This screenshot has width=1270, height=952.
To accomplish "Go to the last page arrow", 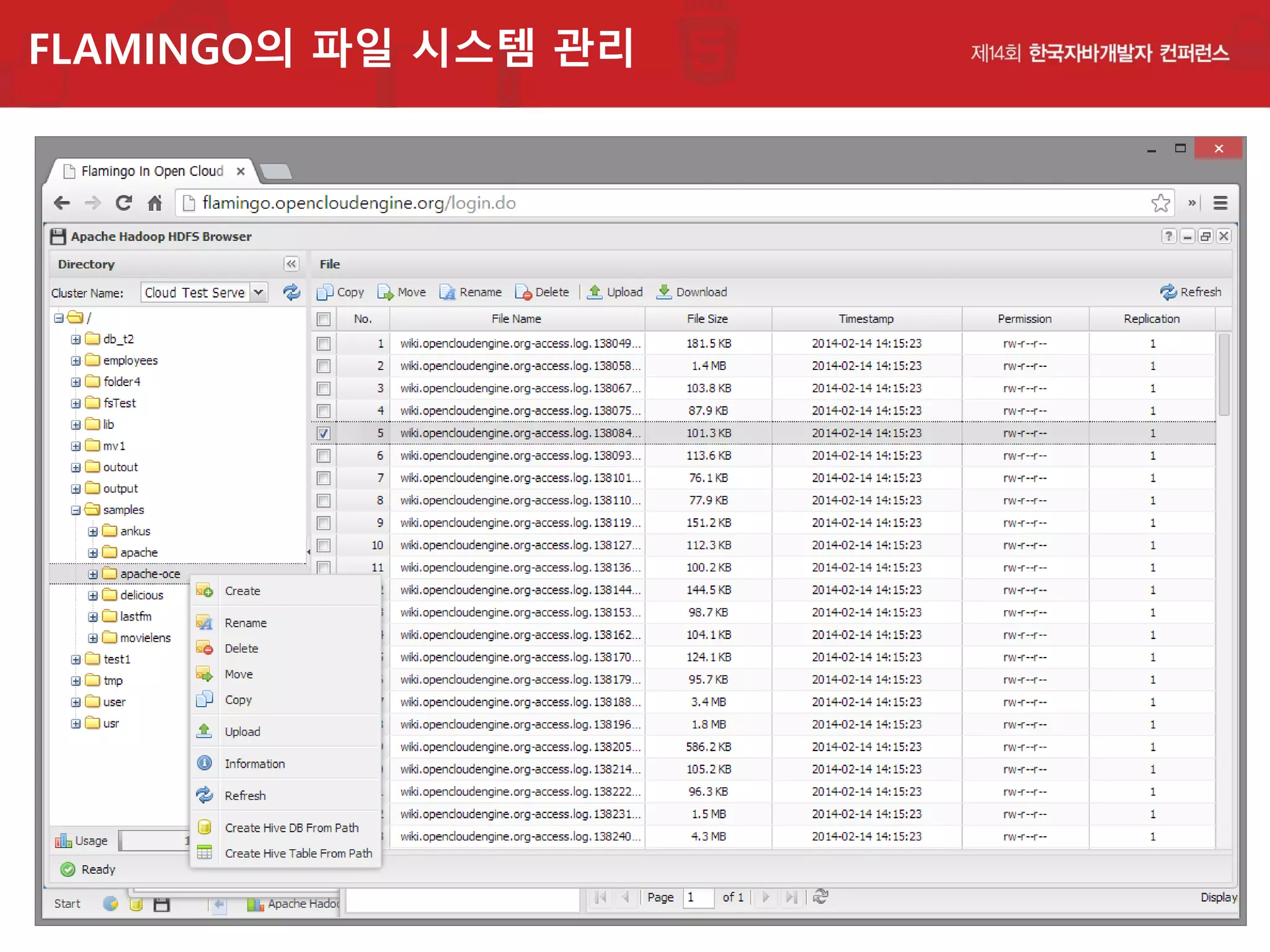I will (x=791, y=897).
